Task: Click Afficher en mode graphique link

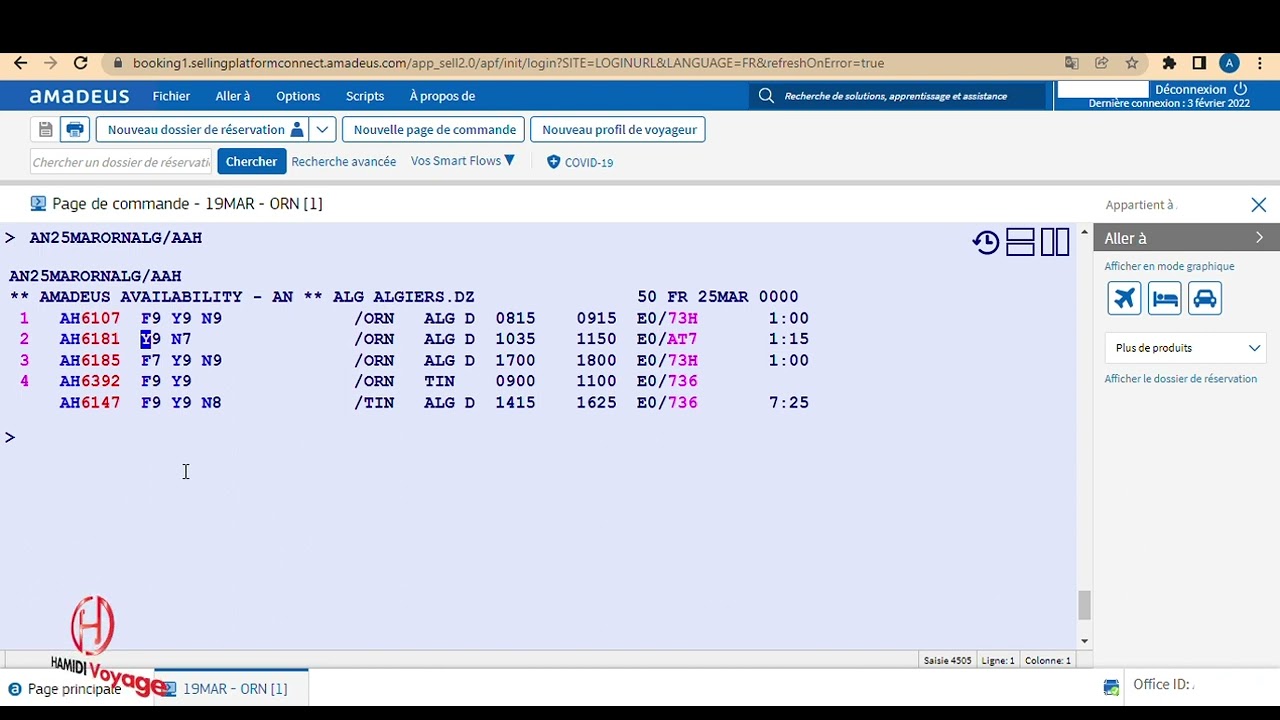Action: click(1169, 266)
